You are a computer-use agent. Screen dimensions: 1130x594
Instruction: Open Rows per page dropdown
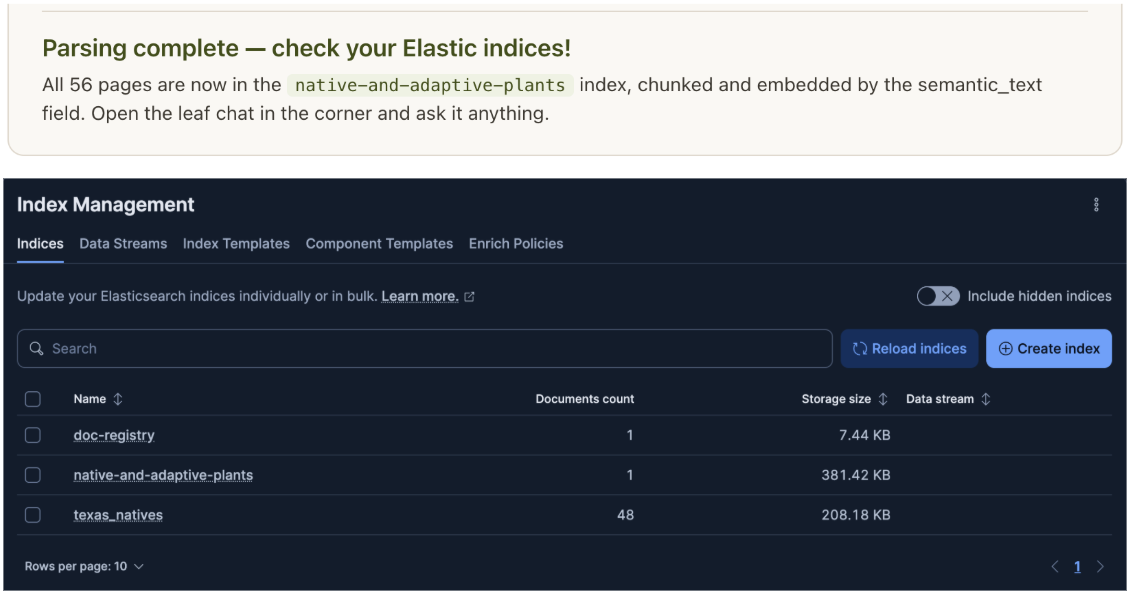[84, 567]
